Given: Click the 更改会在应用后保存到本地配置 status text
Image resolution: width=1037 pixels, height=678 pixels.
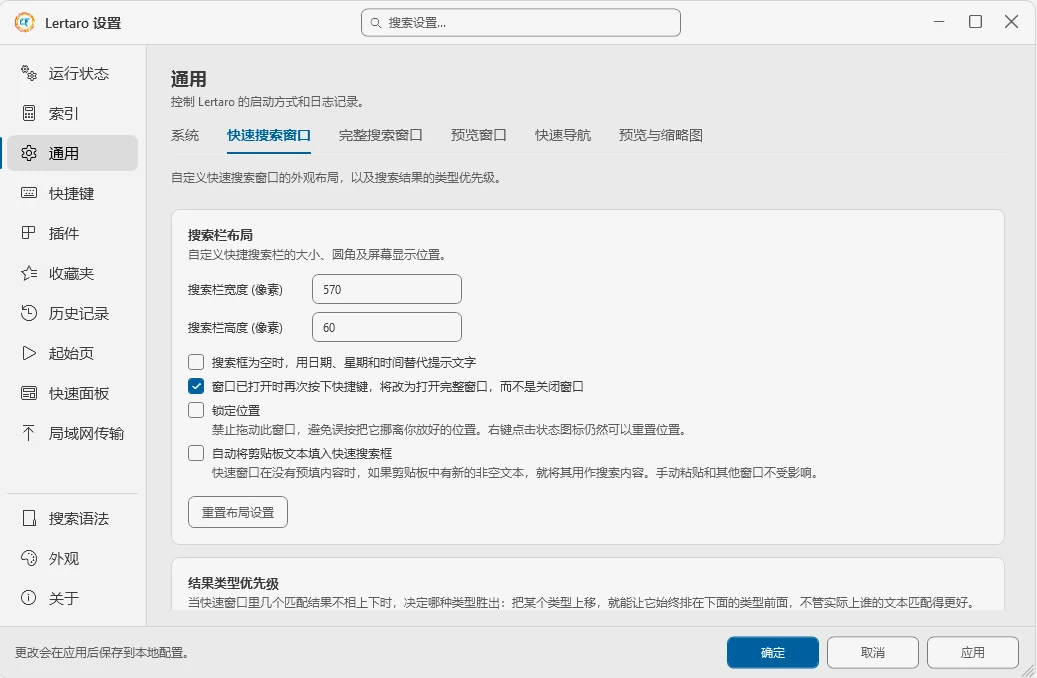Looking at the screenshot, I should (x=103, y=653).
